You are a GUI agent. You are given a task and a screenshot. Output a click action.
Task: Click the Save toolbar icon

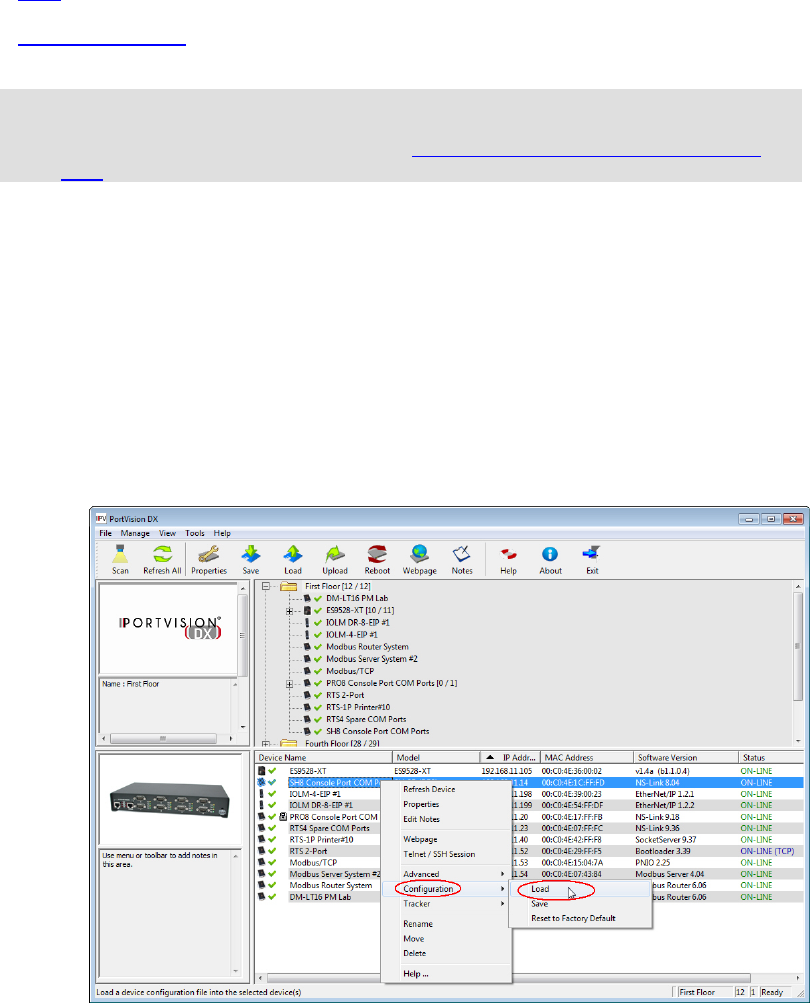pos(251,559)
